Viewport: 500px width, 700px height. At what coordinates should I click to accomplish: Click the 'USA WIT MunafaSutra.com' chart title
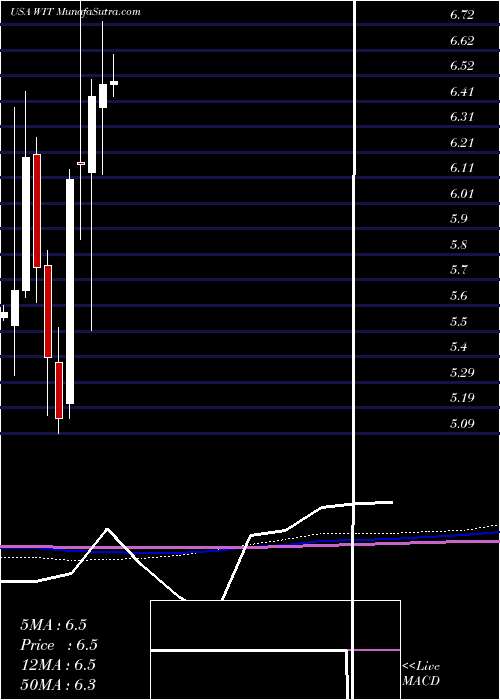click(x=75, y=12)
